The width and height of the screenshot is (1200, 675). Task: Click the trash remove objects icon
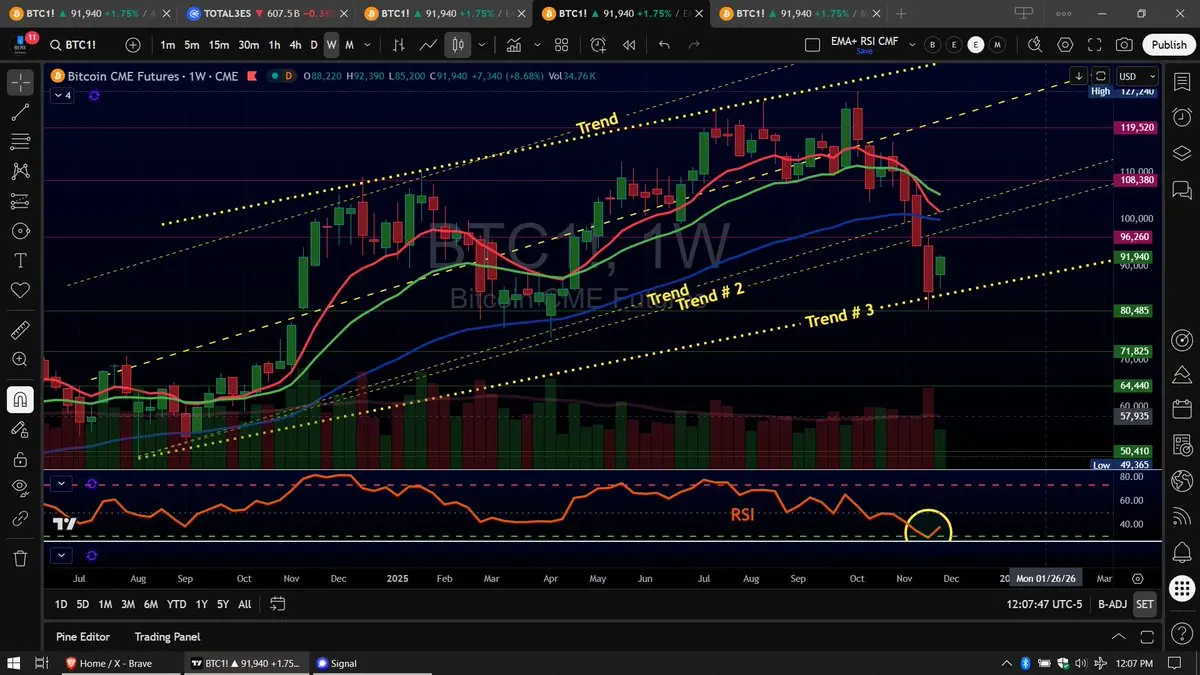pyautogui.click(x=20, y=558)
